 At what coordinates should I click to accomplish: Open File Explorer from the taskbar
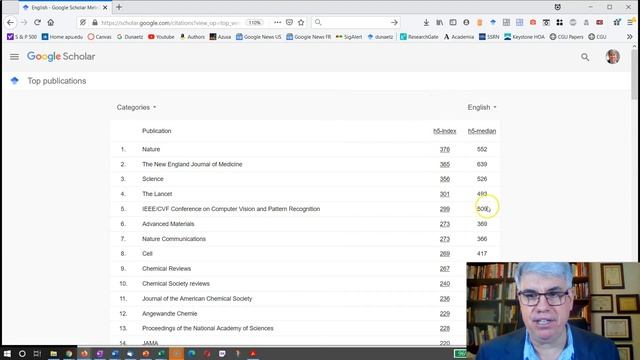pos(53,353)
